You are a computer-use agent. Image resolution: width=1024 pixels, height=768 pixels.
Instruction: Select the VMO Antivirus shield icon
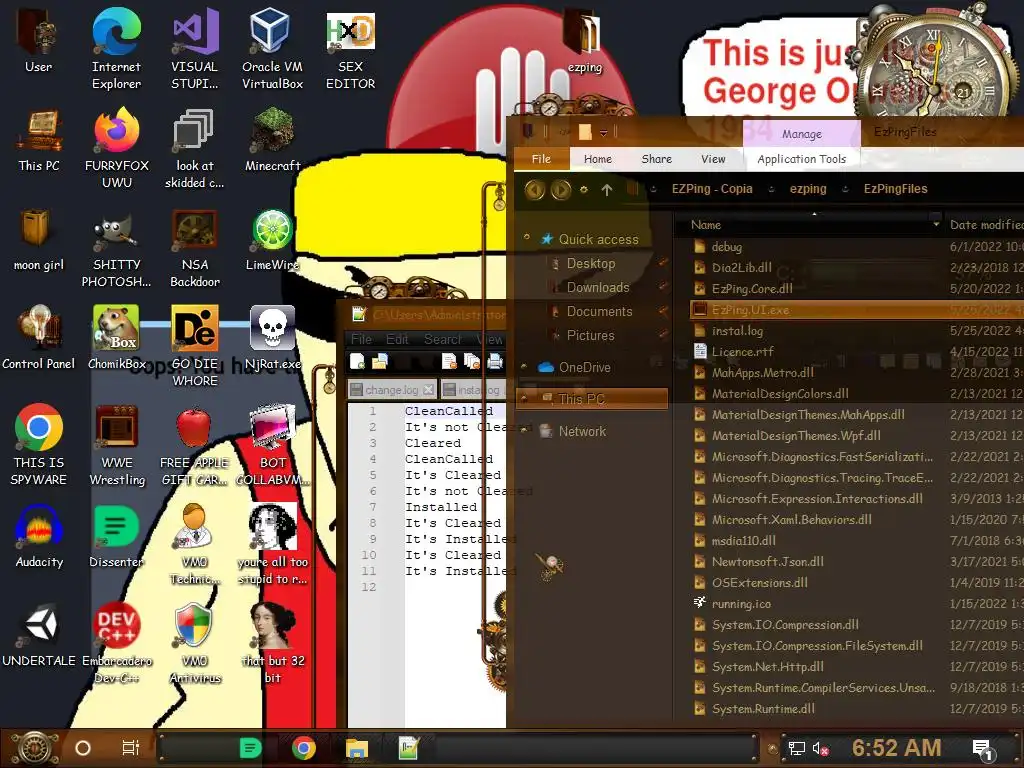pos(195,643)
